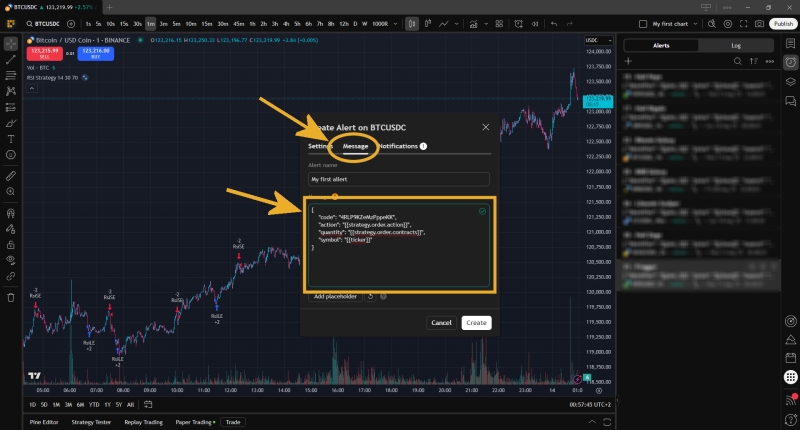800x430 pixels.
Task: Open the emoji icons tool
Action: pos(11,155)
